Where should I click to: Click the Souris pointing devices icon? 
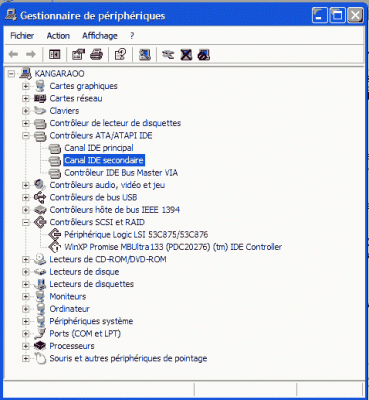pos(40,359)
